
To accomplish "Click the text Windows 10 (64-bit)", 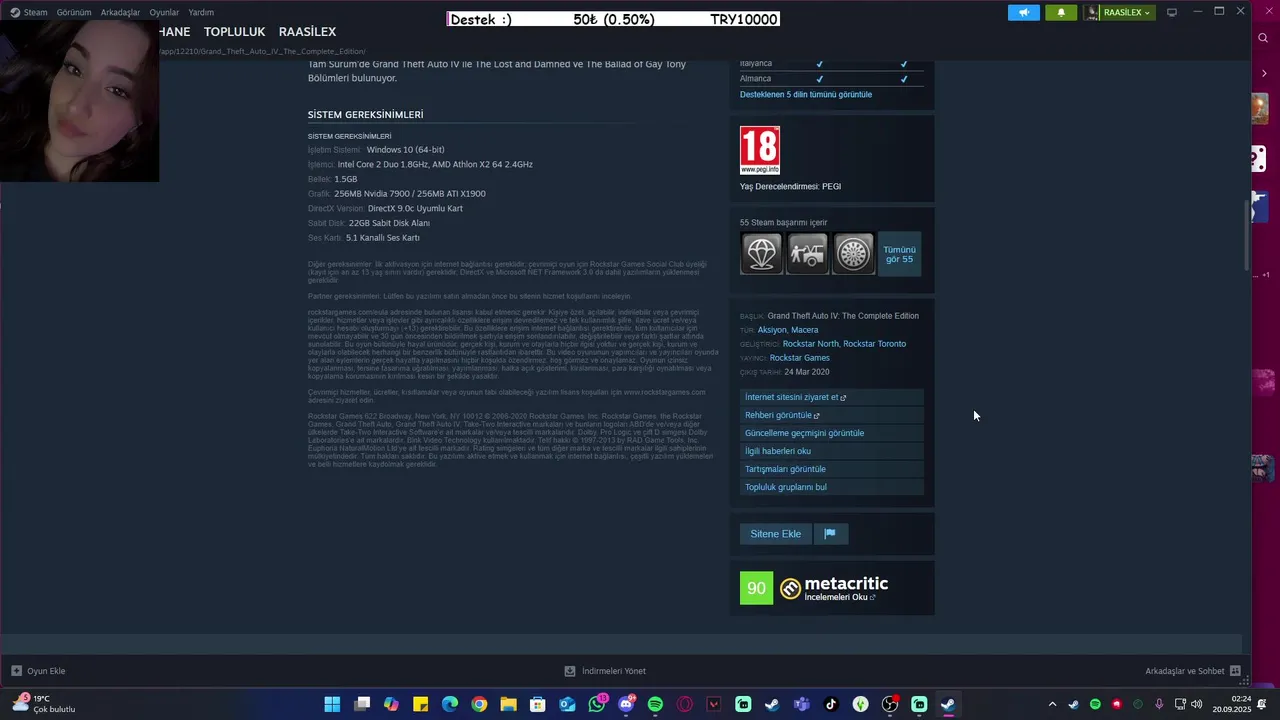I will (x=405, y=150).
